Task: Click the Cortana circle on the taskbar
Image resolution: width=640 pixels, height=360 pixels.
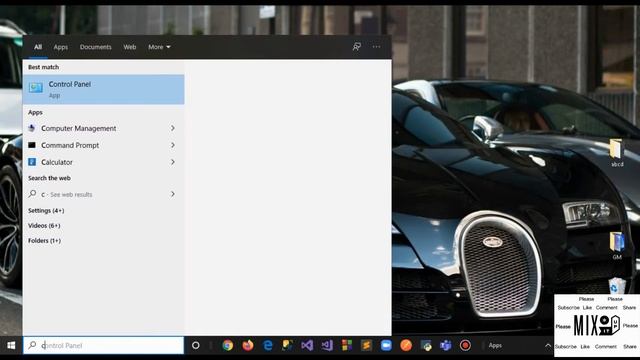Action: tap(196, 345)
